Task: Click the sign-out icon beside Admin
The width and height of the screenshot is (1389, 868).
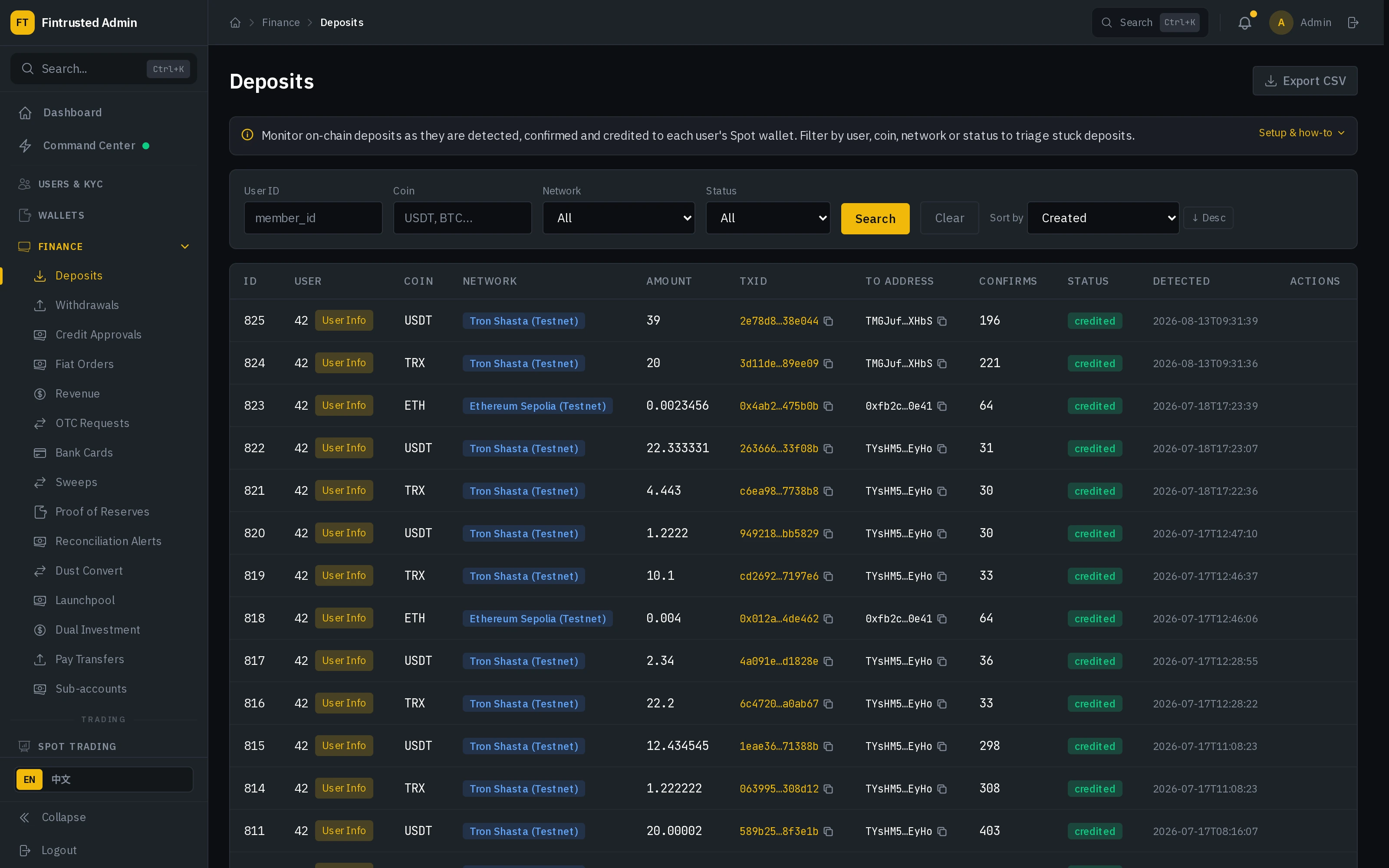Action: tap(1353, 23)
